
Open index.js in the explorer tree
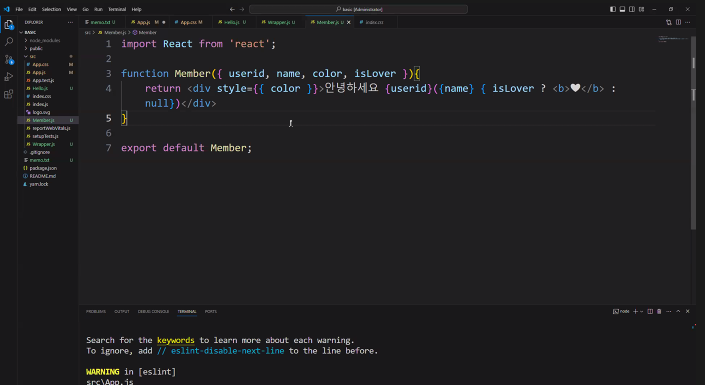point(40,104)
